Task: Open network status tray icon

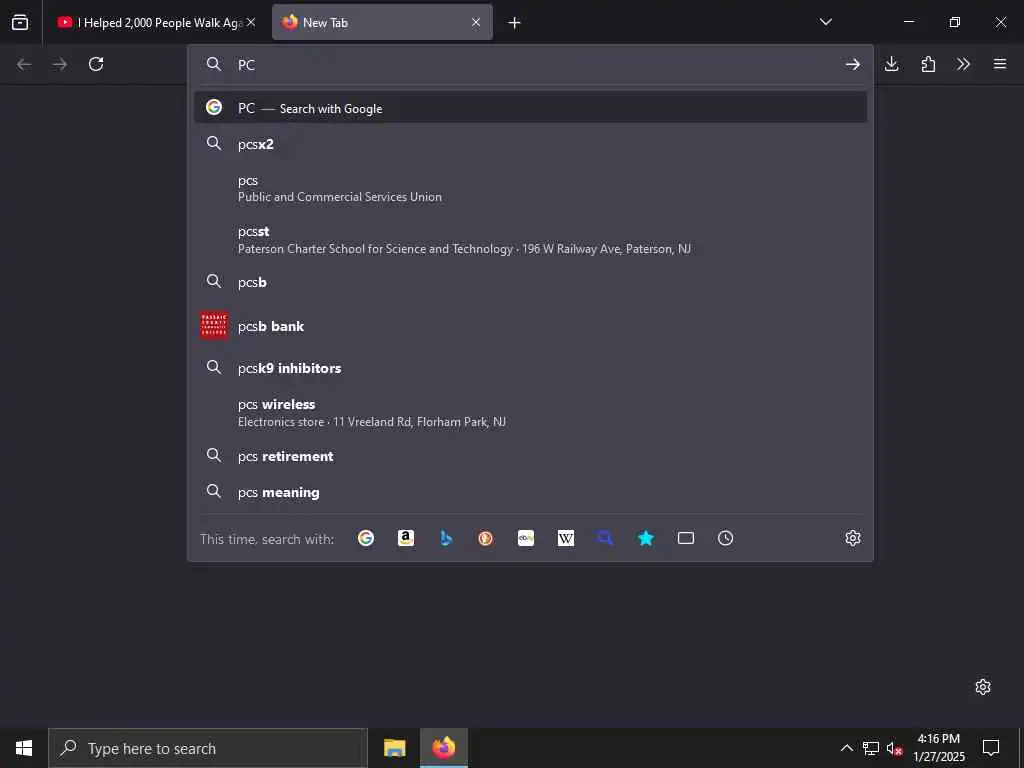Action: 871,748
